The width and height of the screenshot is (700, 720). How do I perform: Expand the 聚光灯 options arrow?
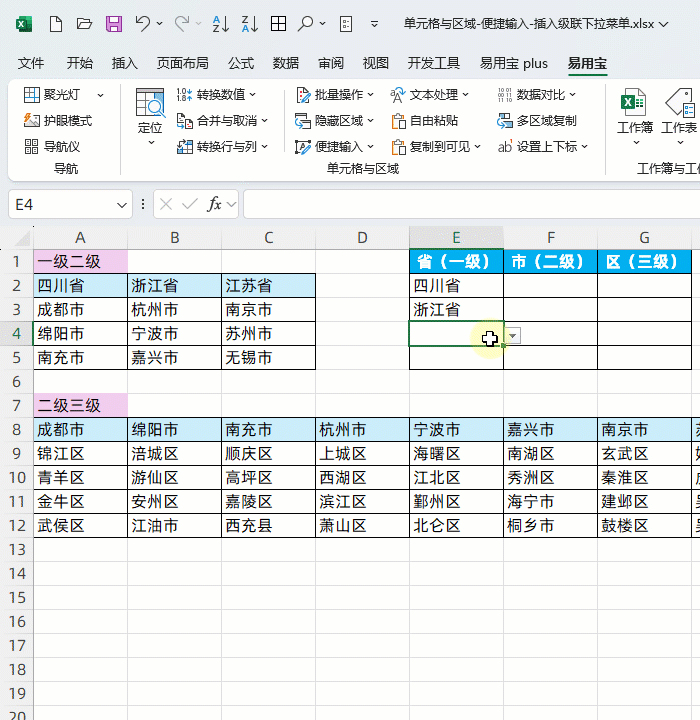tap(100, 95)
